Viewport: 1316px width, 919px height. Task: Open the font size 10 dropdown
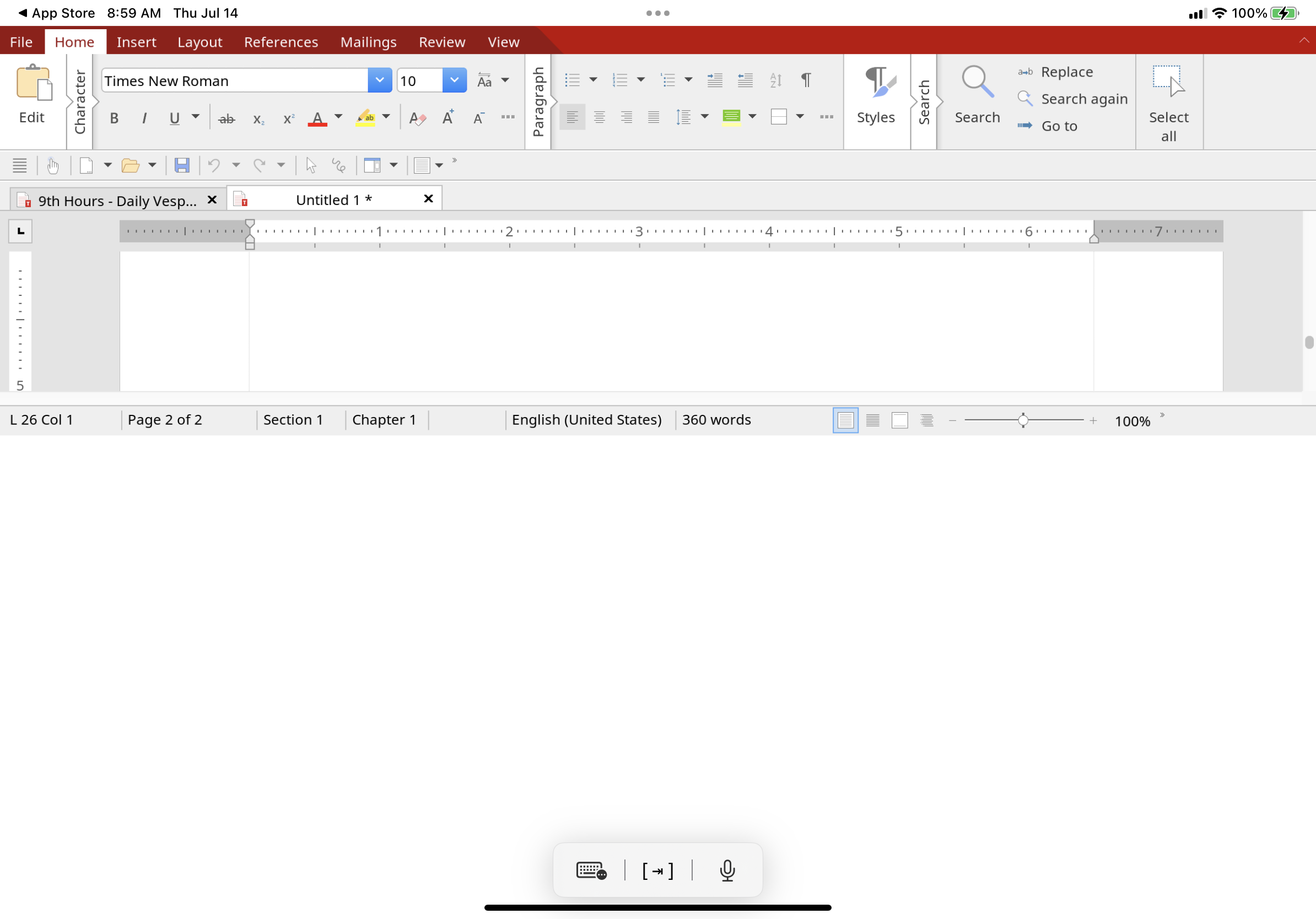(454, 80)
